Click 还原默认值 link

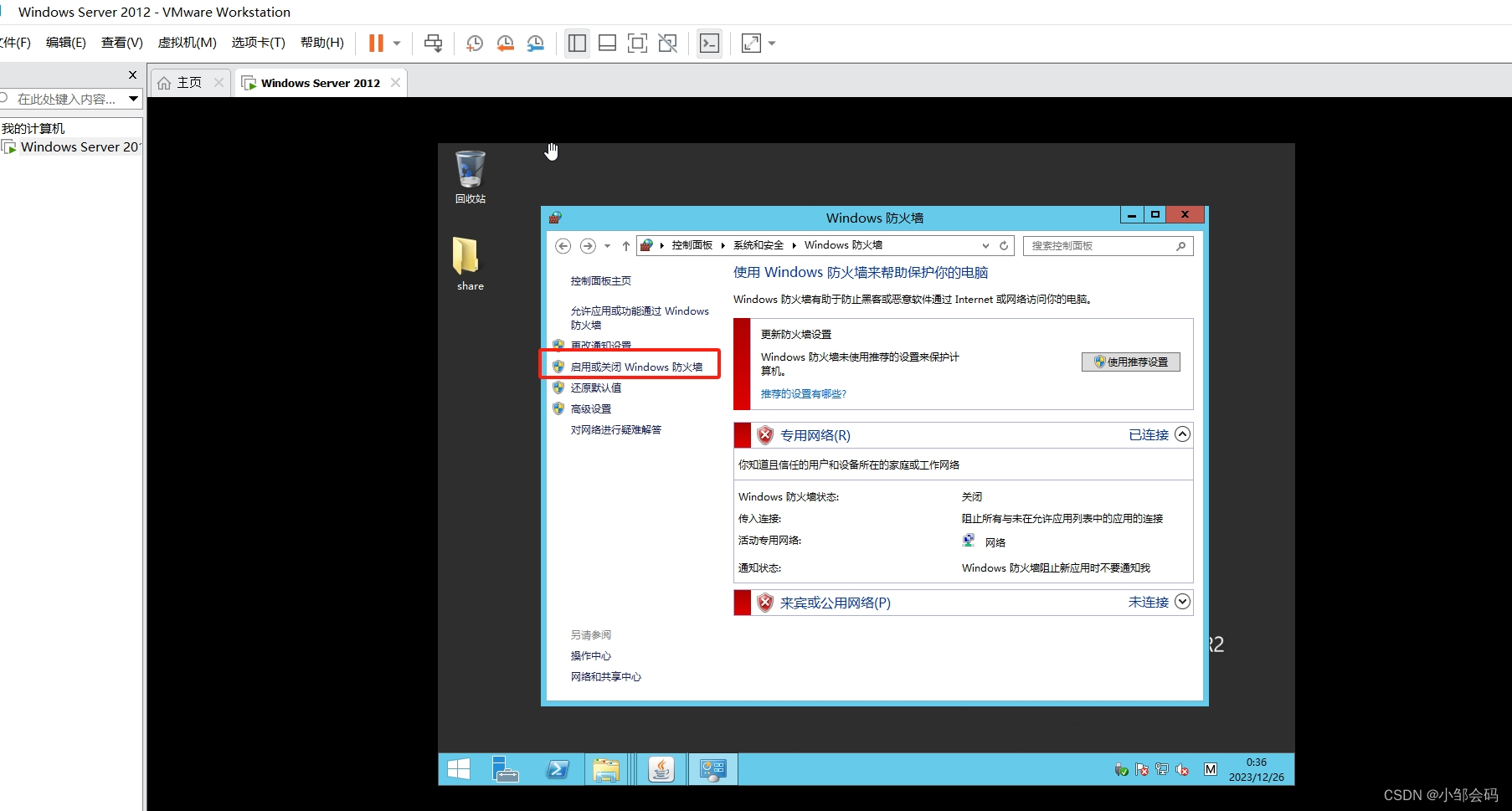[x=596, y=388]
